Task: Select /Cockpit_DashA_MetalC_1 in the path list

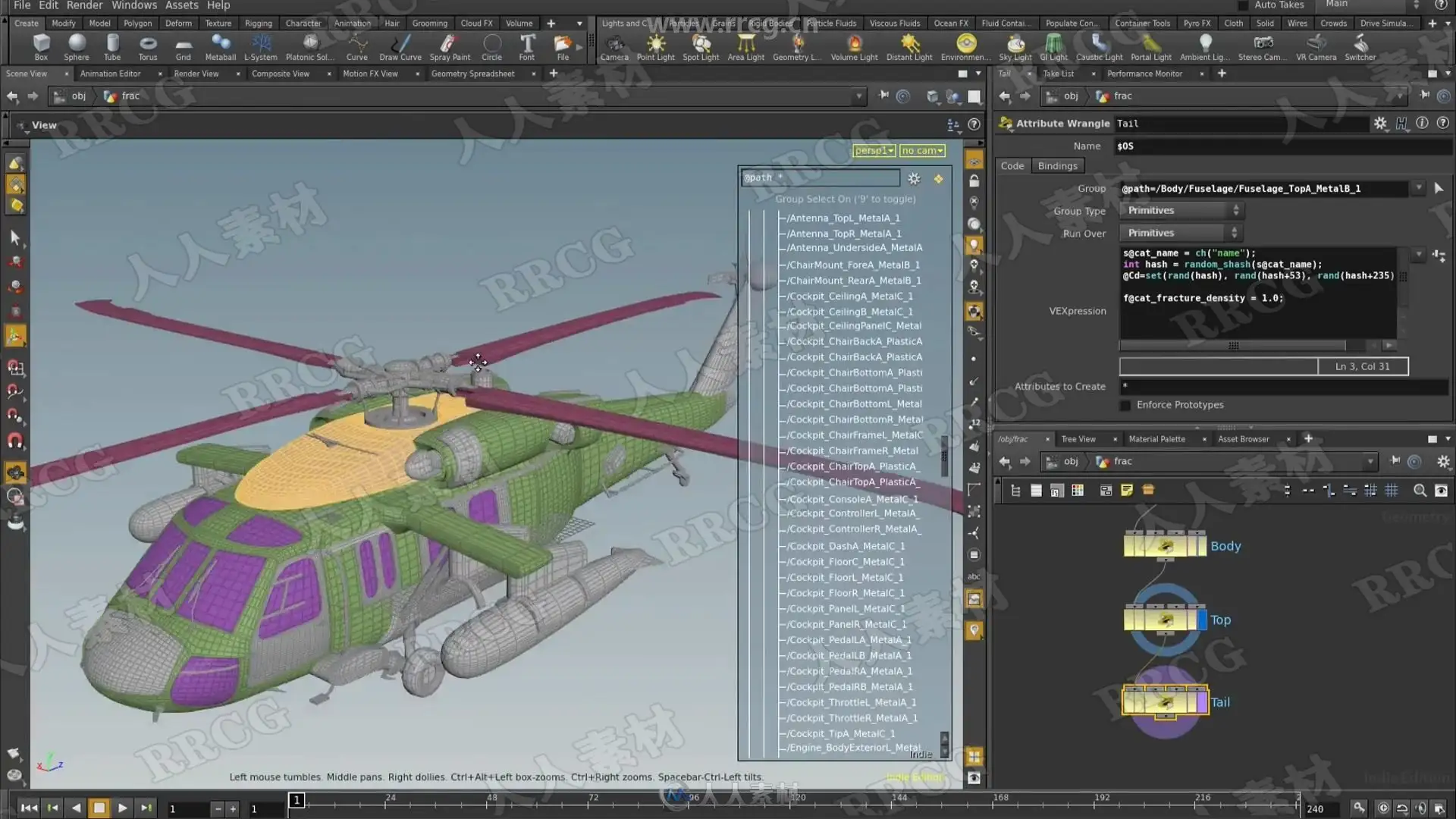Action: [x=846, y=546]
